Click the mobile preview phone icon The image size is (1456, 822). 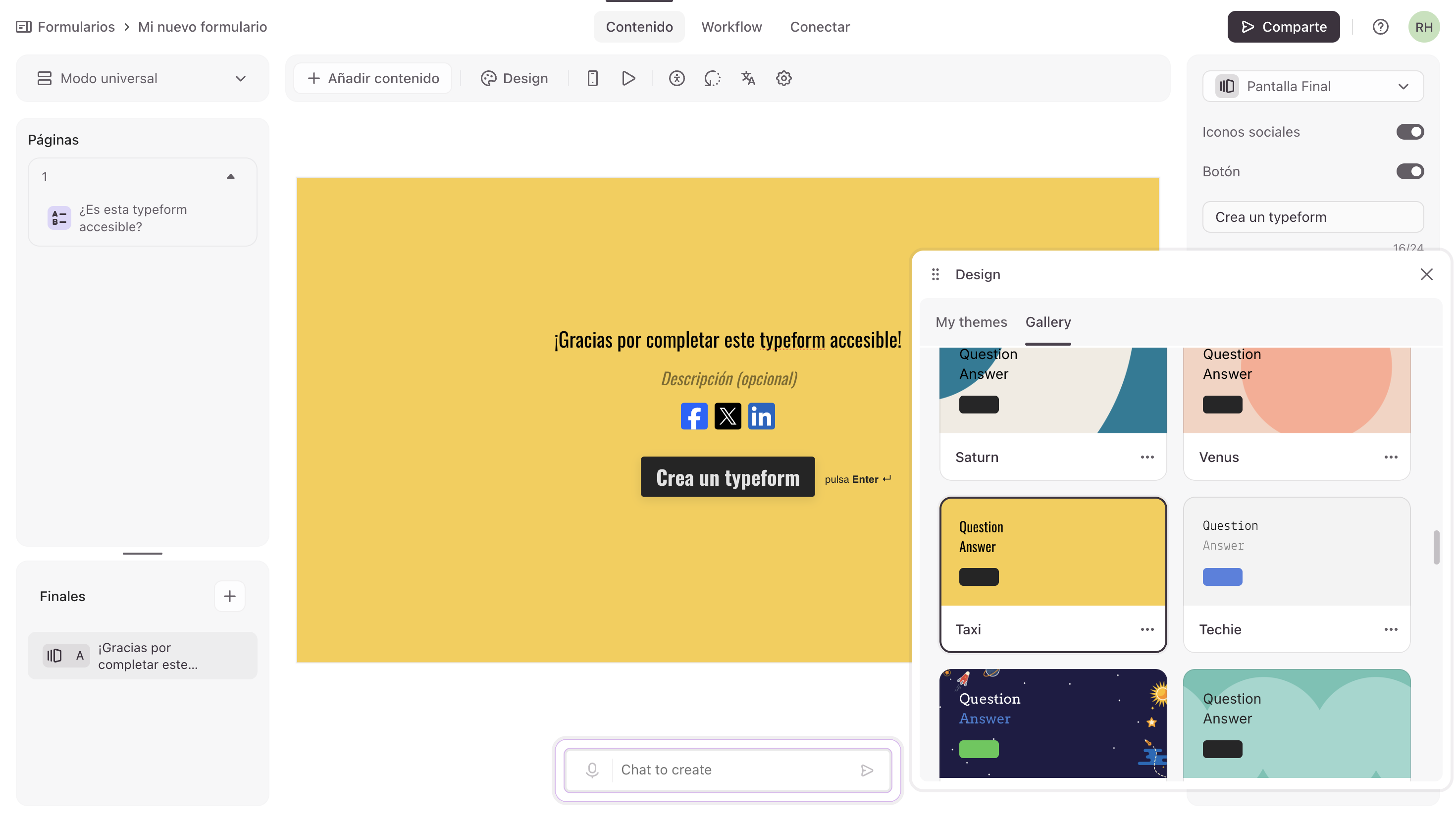click(x=592, y=78)
